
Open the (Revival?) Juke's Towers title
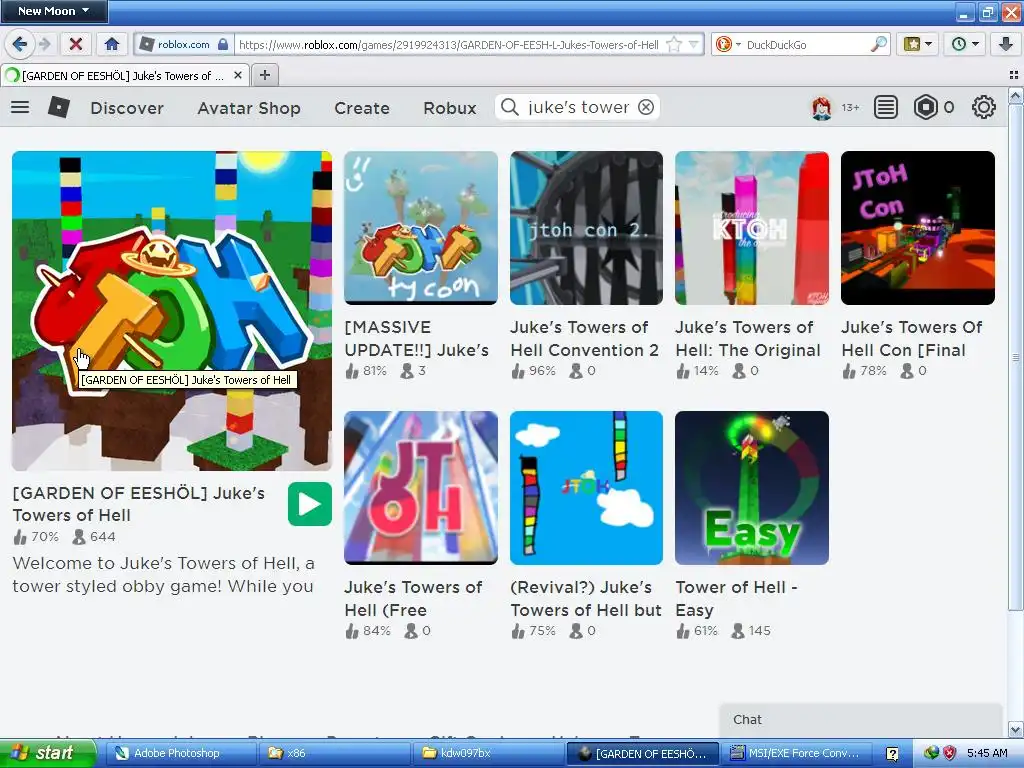point(586,598)
